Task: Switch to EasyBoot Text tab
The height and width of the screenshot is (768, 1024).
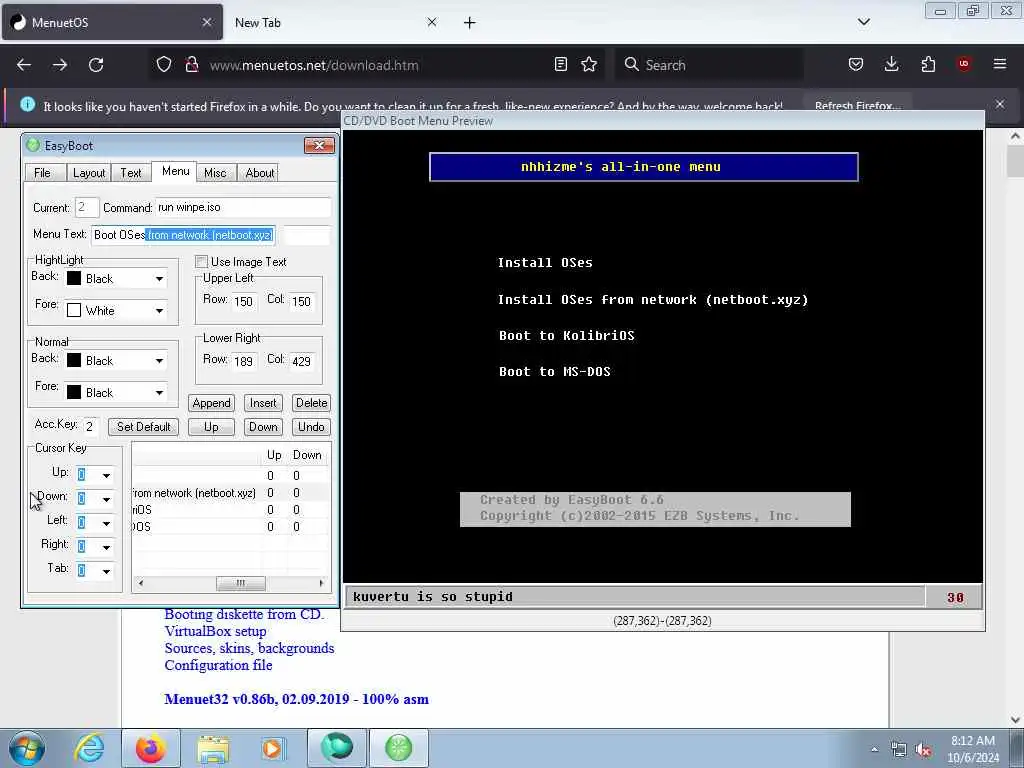Action: pyautogui.click(x=131, y=173)
